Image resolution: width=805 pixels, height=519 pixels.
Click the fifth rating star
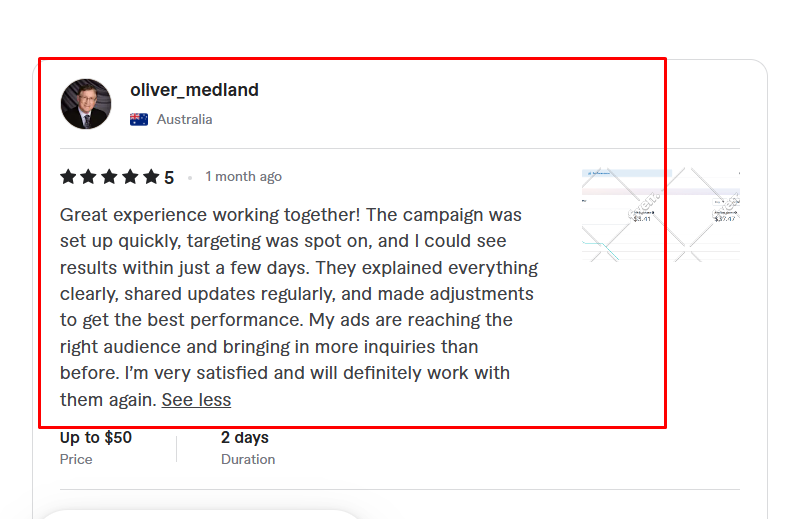[x=151, y=177]
